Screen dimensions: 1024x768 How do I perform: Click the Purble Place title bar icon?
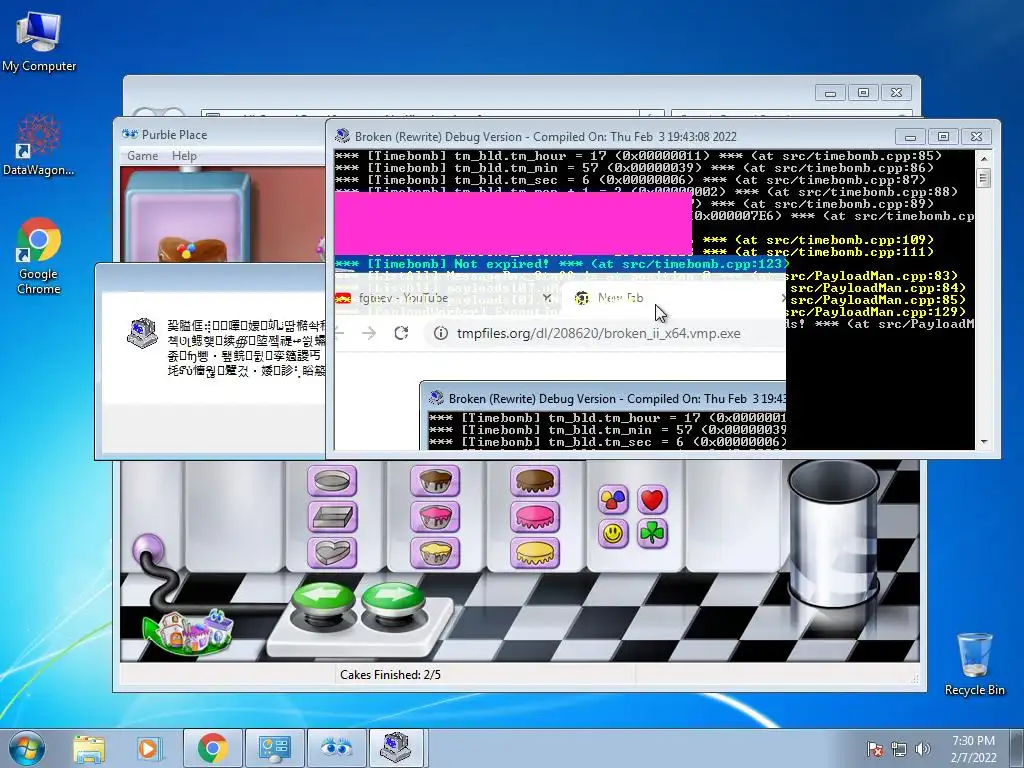tap(130, 135)
